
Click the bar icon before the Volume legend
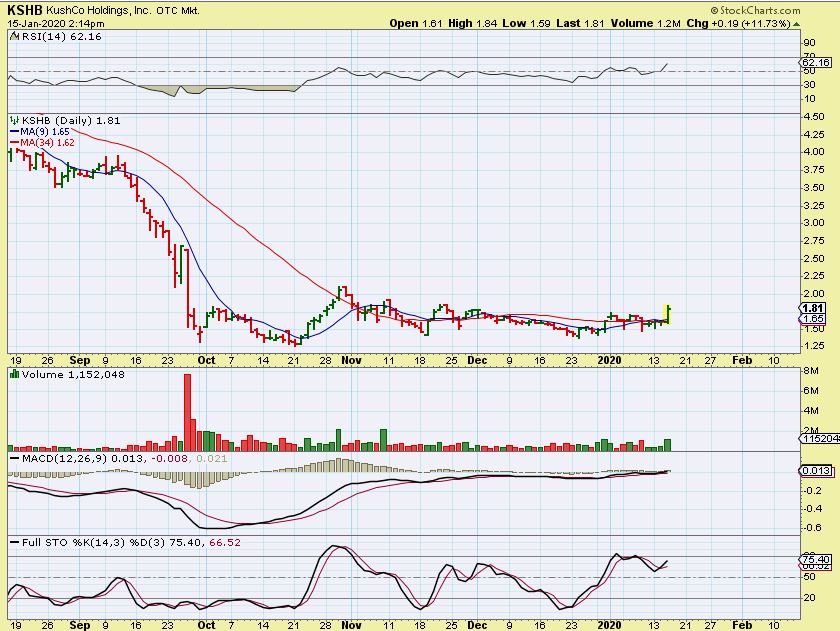tap(14, 374)
